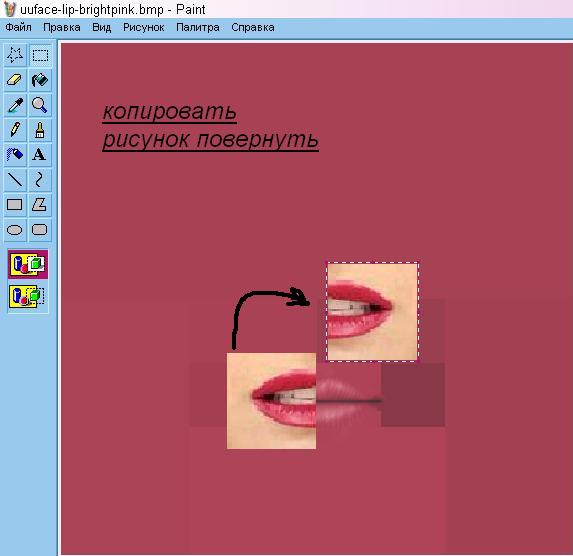Choose the Fill With Color bucket tool
The width and height of the screenshot is (573, 556).
click(x=40, y=80)
